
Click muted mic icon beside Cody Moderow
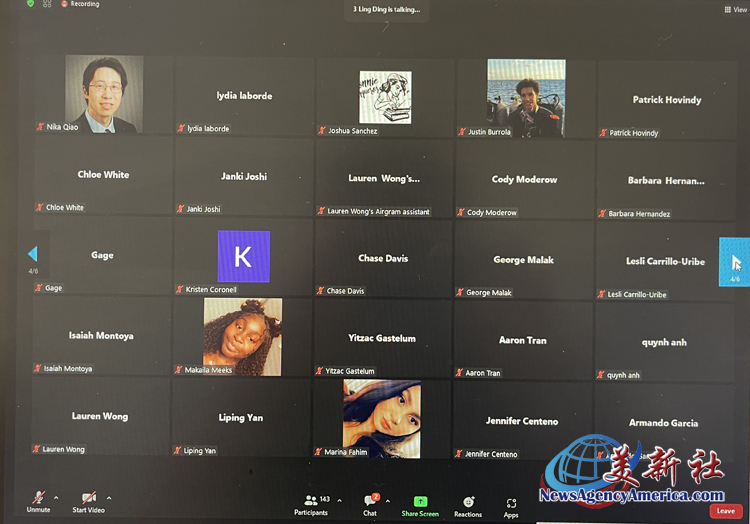tap(461, 212)
